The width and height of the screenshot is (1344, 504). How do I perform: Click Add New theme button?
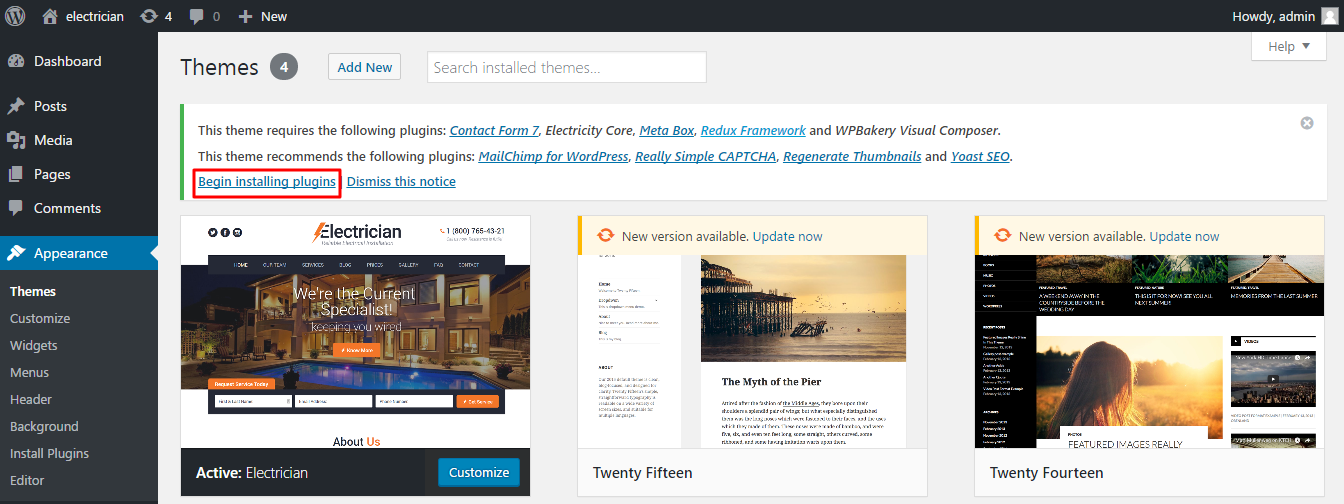pyautogui.click(x=364, y=67)
